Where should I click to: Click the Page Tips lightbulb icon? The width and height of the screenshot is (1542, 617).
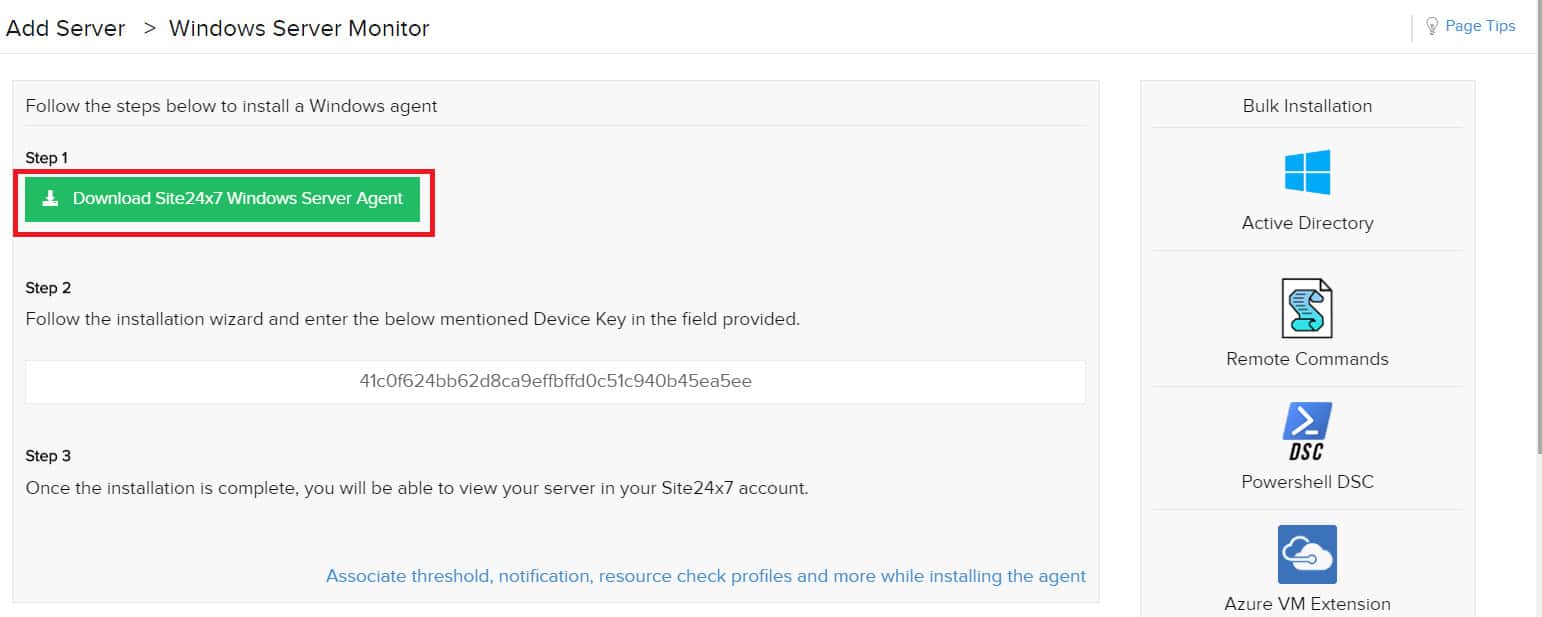(x=1432, y=26)
